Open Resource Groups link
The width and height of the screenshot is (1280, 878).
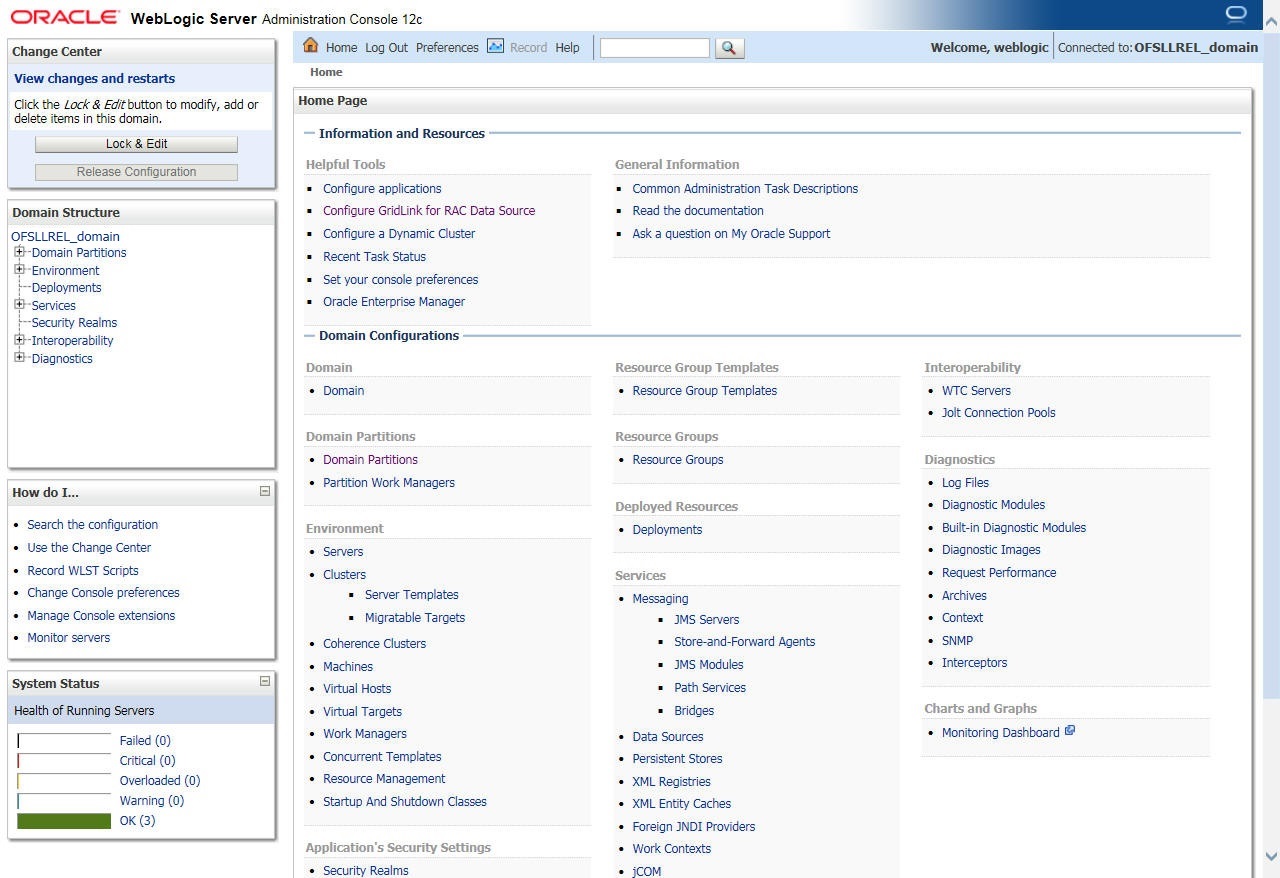(x=678, y=460)
